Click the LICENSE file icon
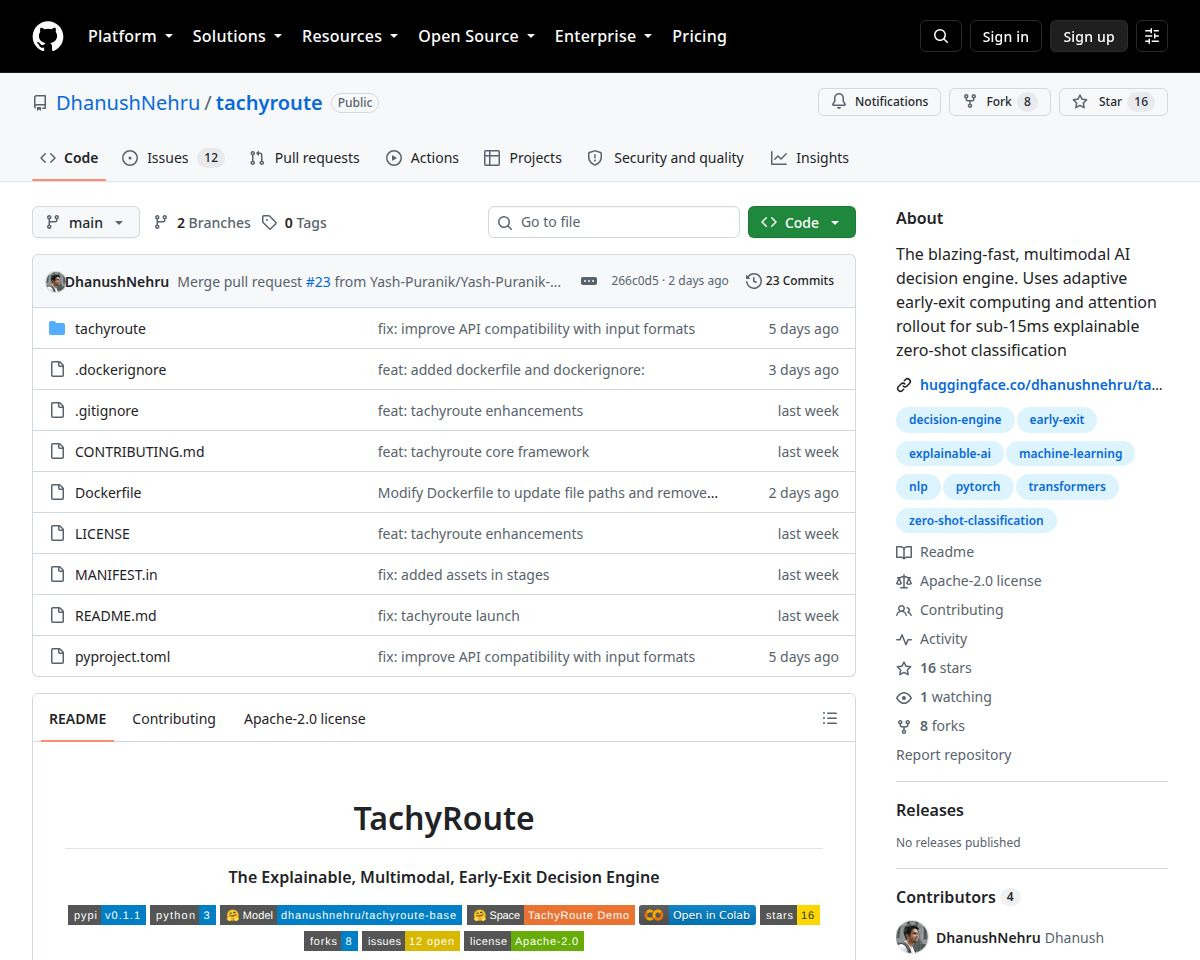 point(57,534)
